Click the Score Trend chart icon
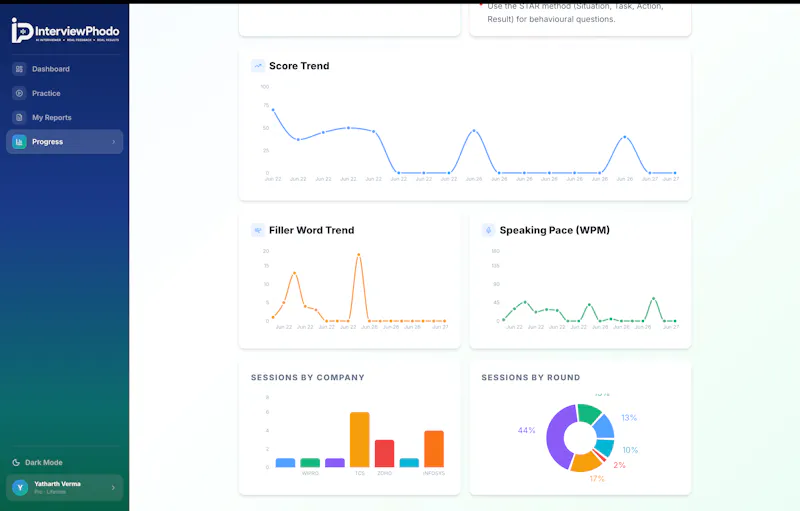Image resolution: width=800 pixels, height=511 pixels. point(258,66)
